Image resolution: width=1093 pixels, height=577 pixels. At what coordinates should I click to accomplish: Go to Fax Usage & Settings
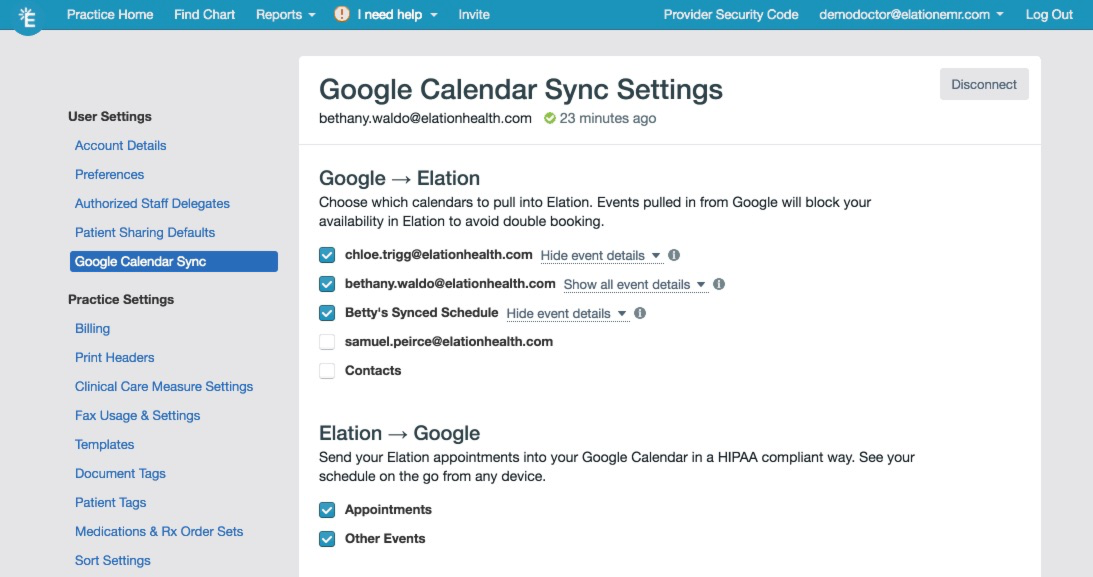[x=137, y=415]
